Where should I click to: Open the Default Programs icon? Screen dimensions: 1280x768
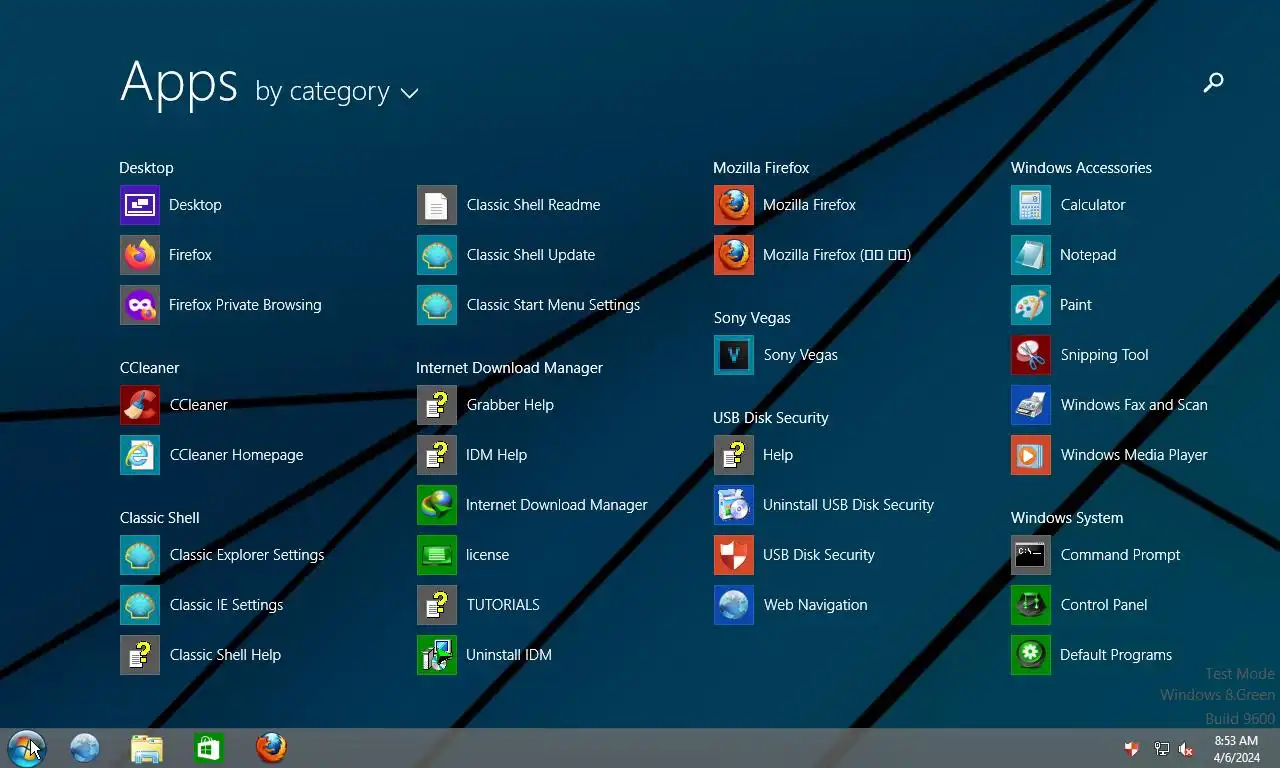point(1031,655)
